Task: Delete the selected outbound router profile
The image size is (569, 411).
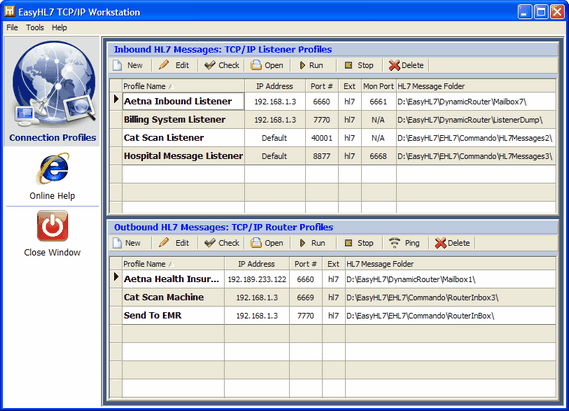Action: (x=452, y=243)
